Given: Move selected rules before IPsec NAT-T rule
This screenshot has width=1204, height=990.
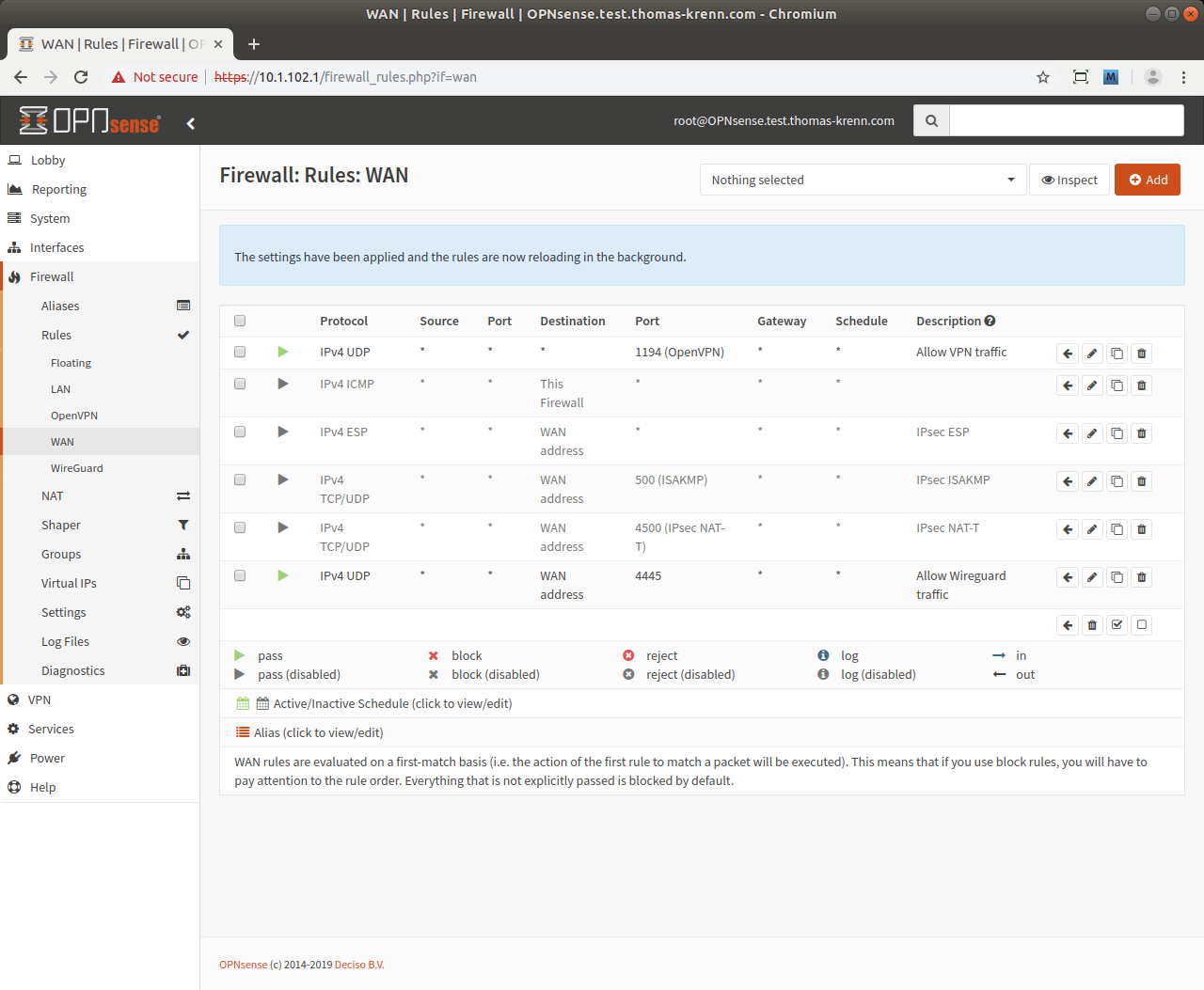Looking at the screenshot, I should pyautogui.click(x=1068, y=529).
